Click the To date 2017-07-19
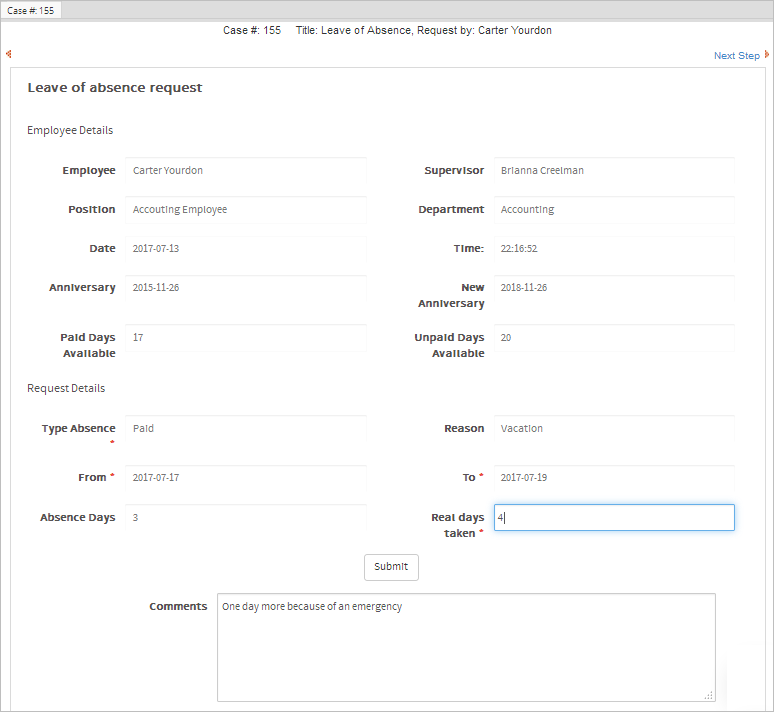 pyautogui.click(x=614, y=478)
